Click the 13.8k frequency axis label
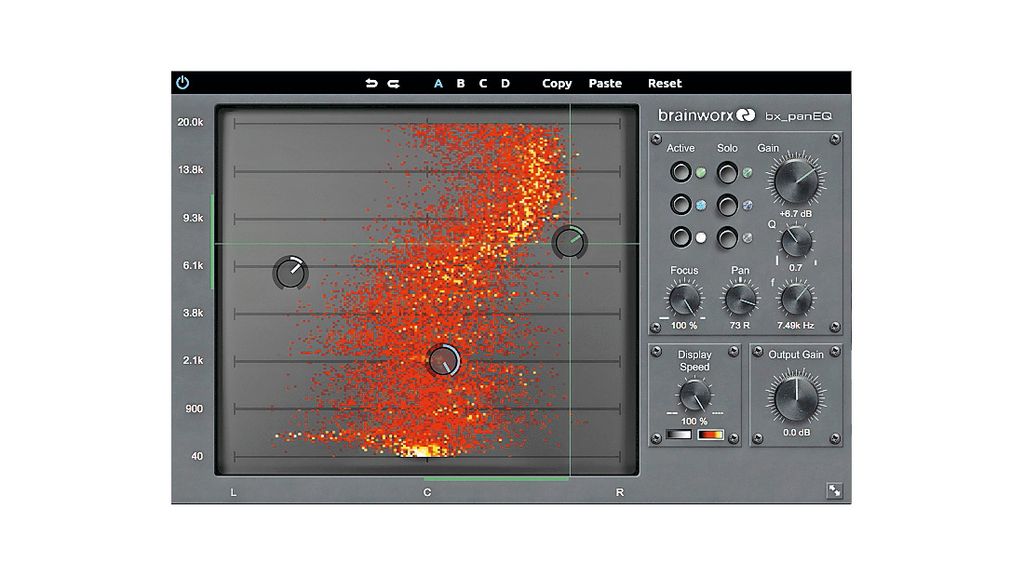Viewport: 1024px width, 576px height. click(x=190, y=170)
